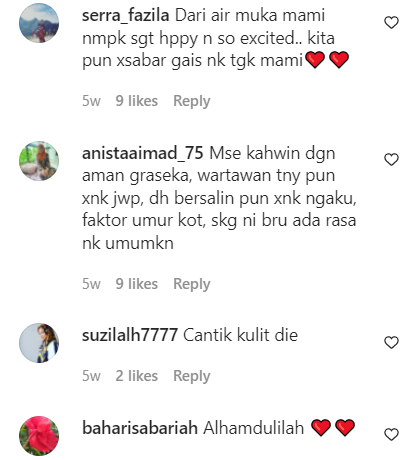Like suzilalh7777's comment with heart icon
Screen dimensions: 417x460
[x=391, y=342]
